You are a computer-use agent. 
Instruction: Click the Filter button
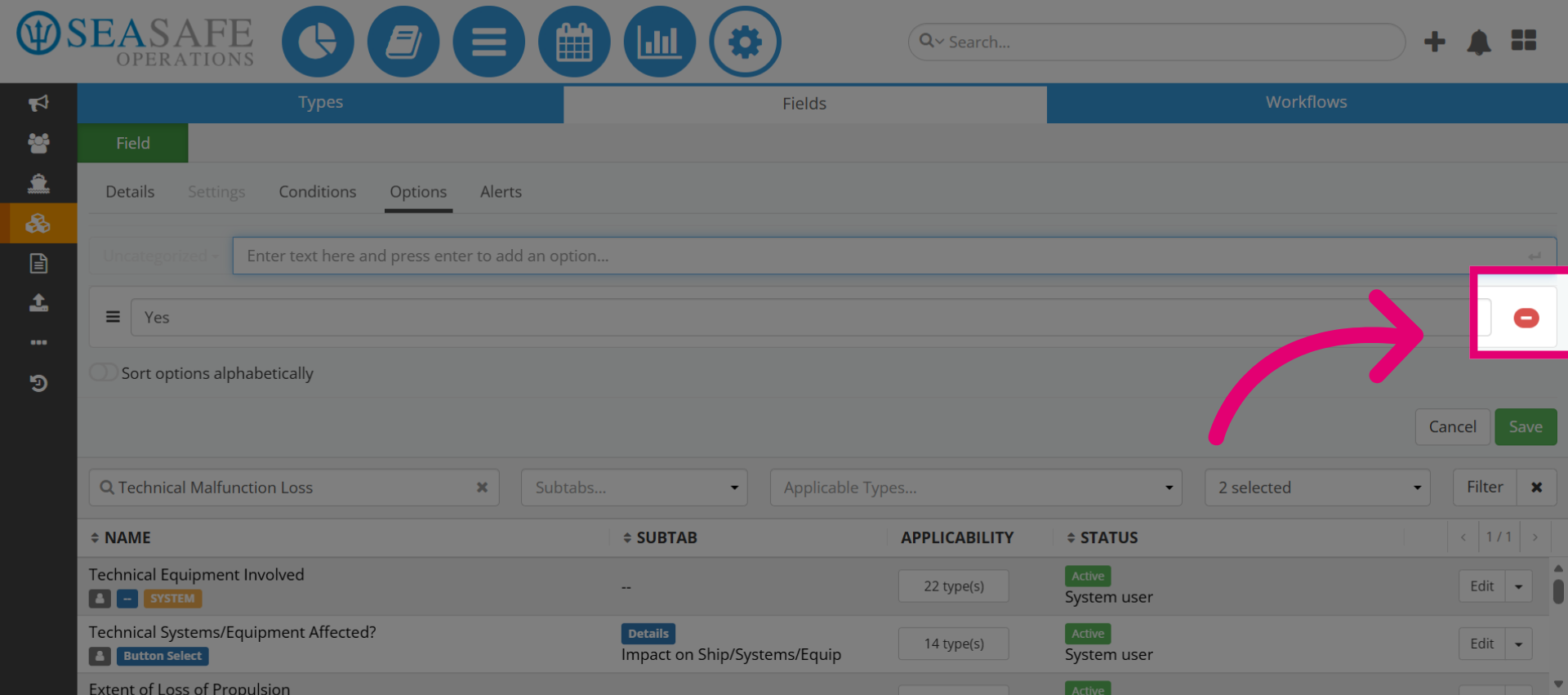pos(1485,488)
